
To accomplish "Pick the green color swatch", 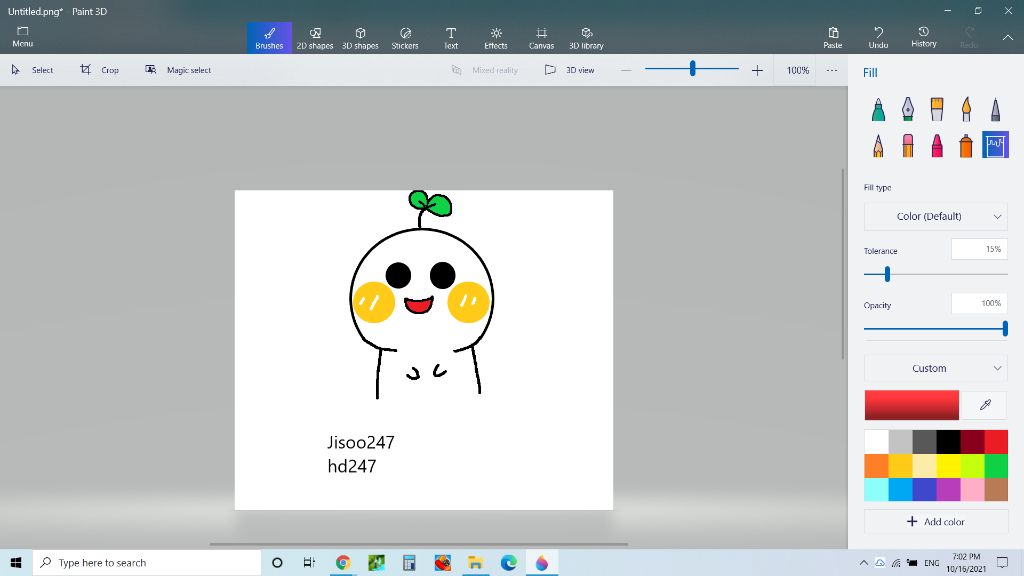I will (x=996, y=466).
